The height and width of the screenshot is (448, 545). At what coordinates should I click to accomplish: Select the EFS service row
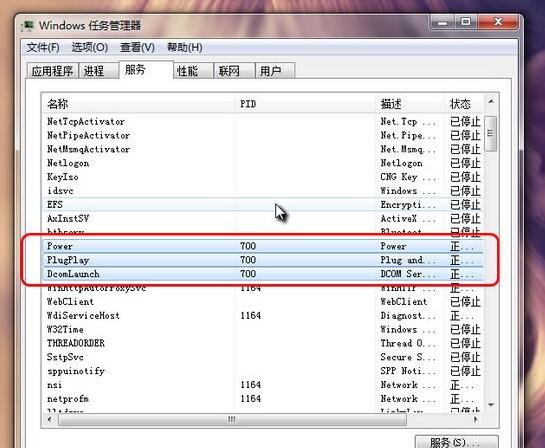coord(263,205)
